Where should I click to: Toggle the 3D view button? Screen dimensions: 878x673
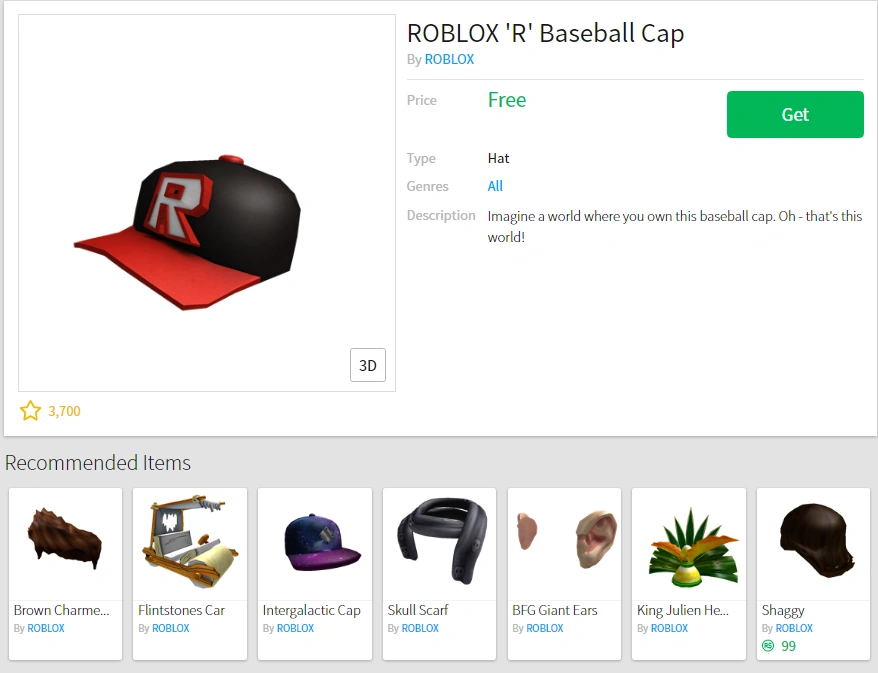pyautogui.click(x=368, y=365)
